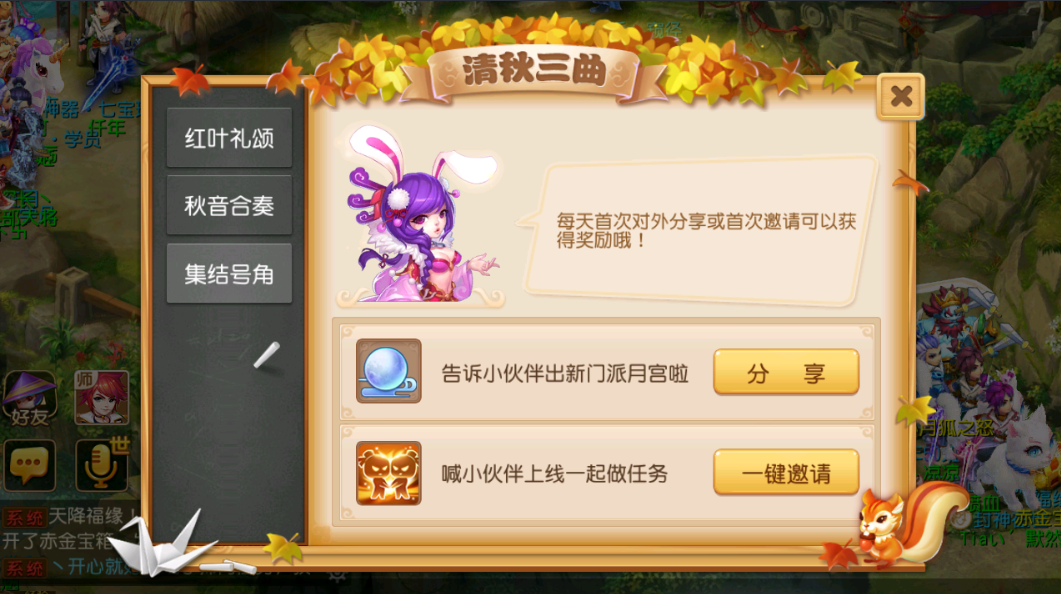Open the 集结号角 tab
Image resolution: width=1061 pixels, height=594 pixels.
229,273
